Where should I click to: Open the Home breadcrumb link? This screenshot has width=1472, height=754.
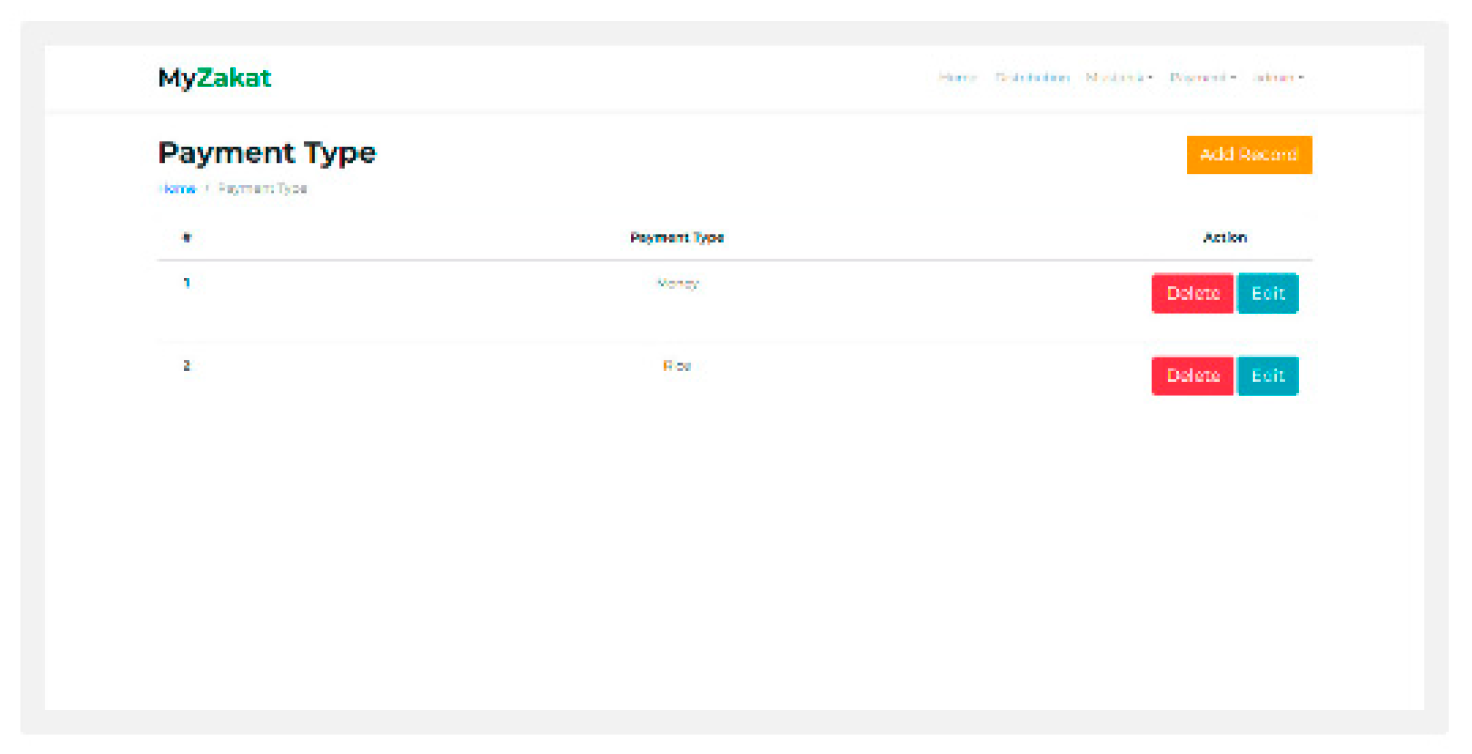click(177, 189)
